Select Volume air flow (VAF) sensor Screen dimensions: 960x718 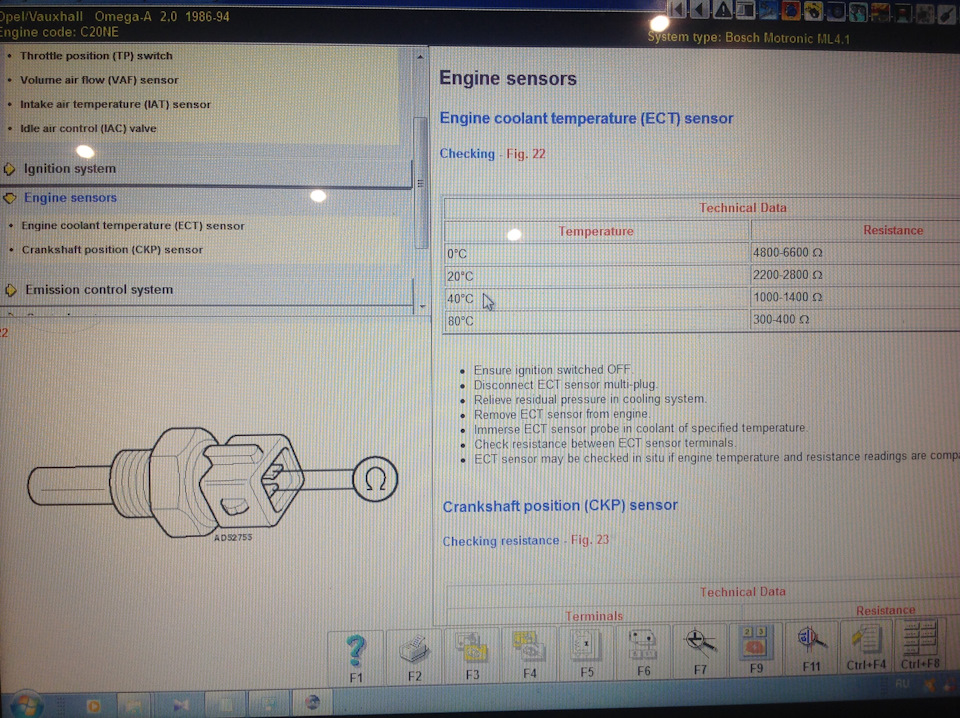99,80
